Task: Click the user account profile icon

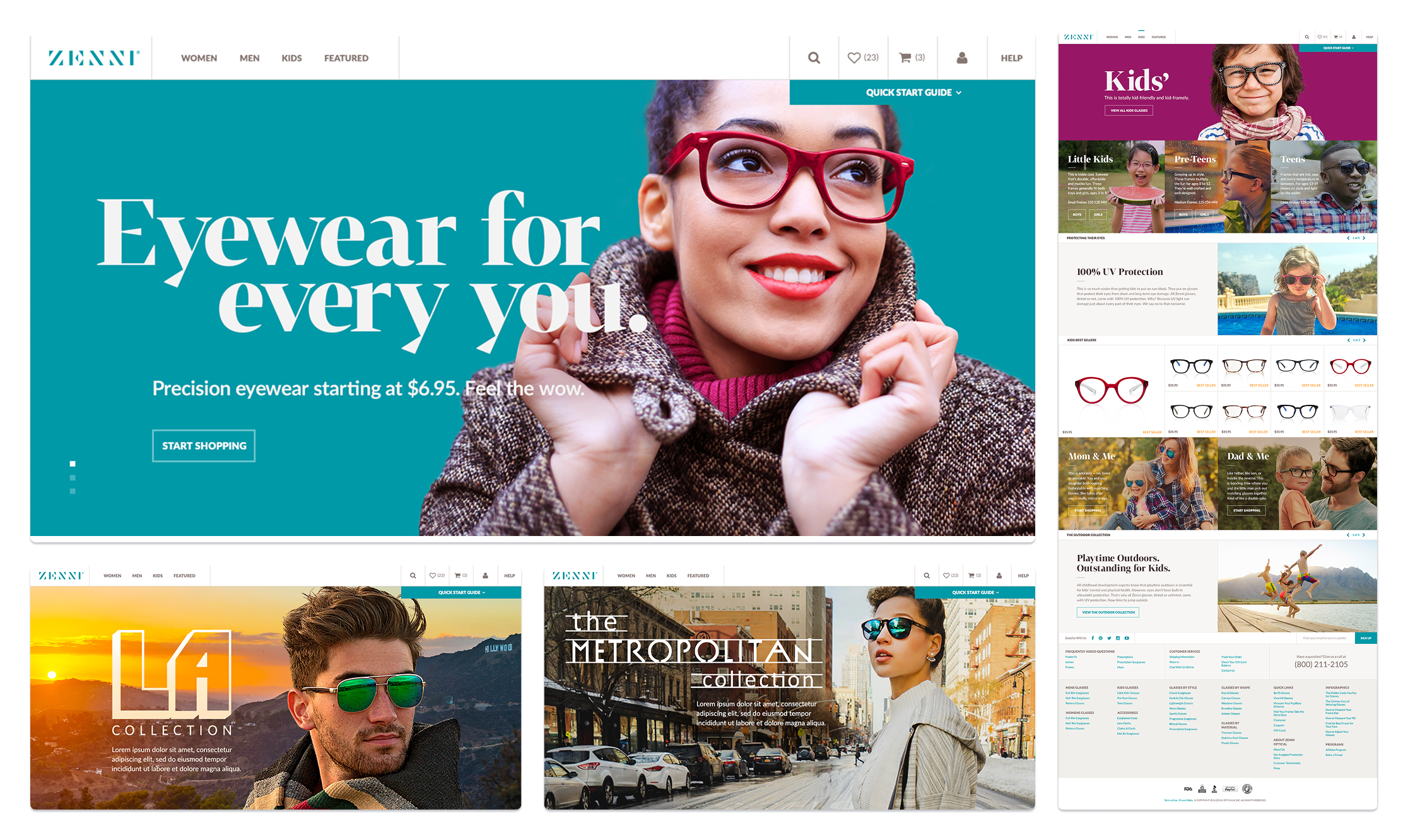Action: [x=961, y=58]
